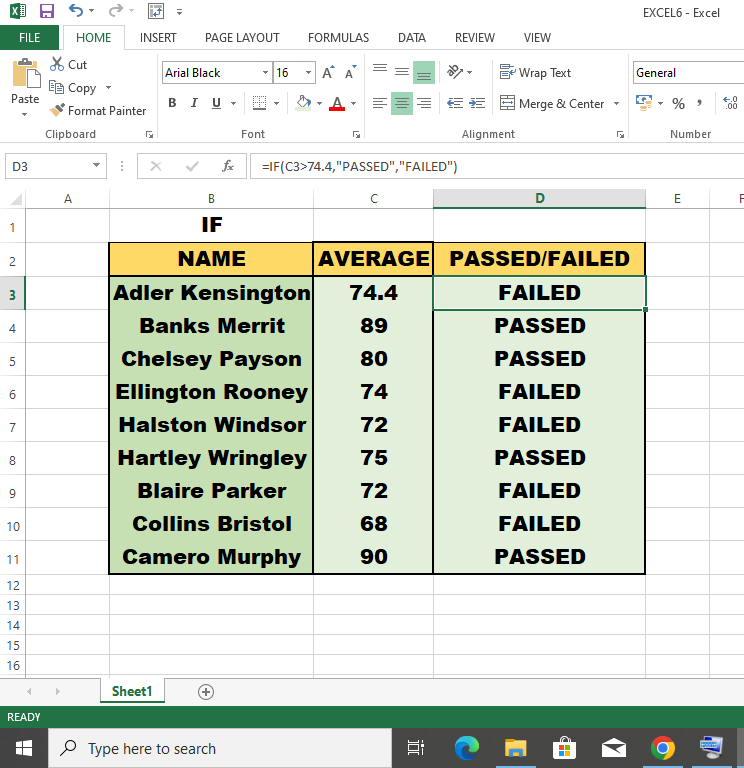Apply Percent Style to the cell
Screen dimensions: 744x768
tap(678, 103)
